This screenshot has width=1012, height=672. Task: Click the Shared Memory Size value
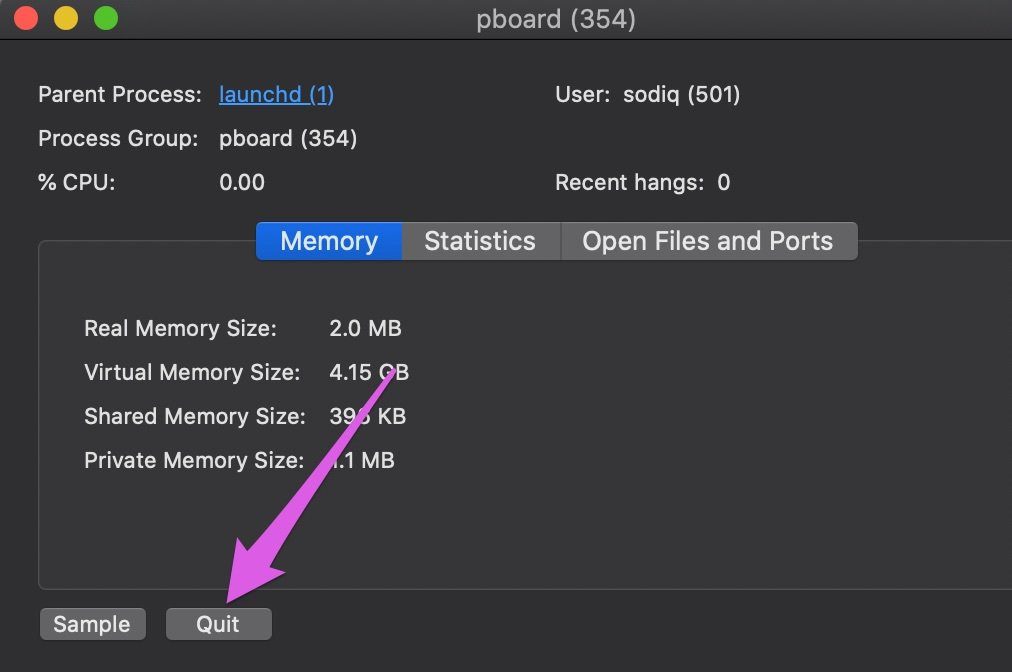368,416
